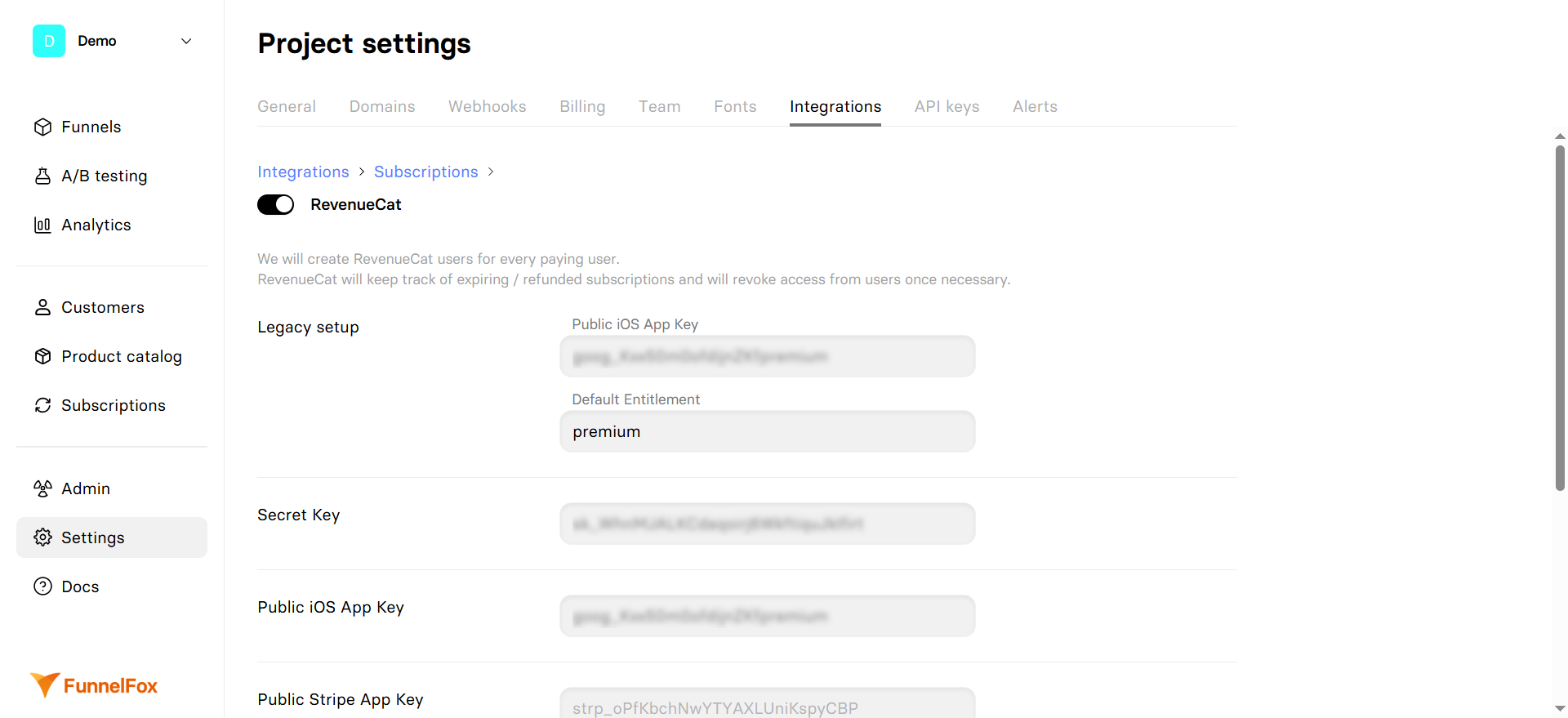This screenshot has height=718, width=1568.
Task: Click the scrollbar up arrow
Action: 1560,136
